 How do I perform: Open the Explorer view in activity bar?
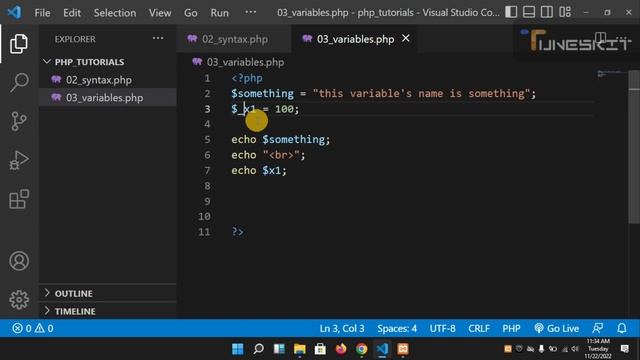coord(19,43)
